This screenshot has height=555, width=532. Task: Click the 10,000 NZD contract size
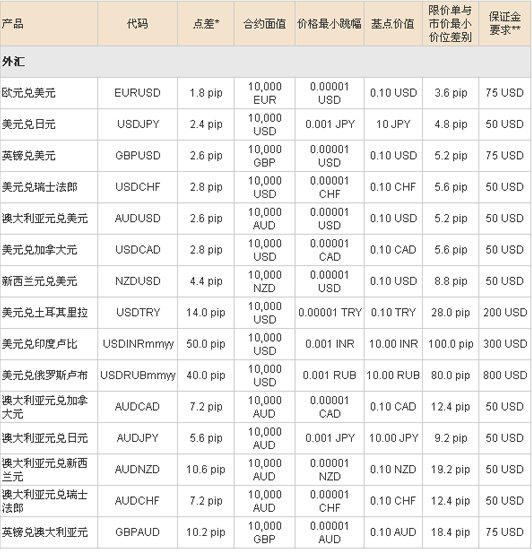(265, 281)
